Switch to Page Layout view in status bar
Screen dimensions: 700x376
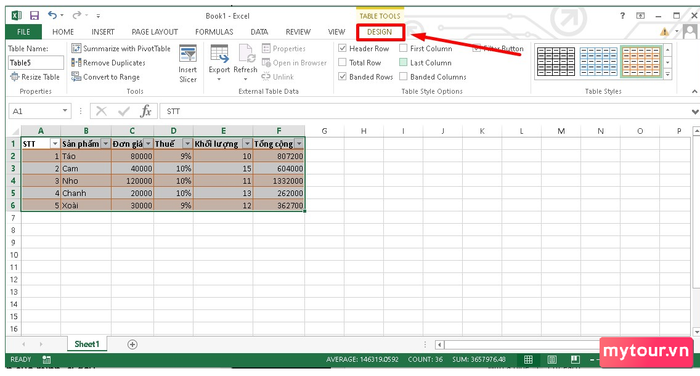coord(552,359)
